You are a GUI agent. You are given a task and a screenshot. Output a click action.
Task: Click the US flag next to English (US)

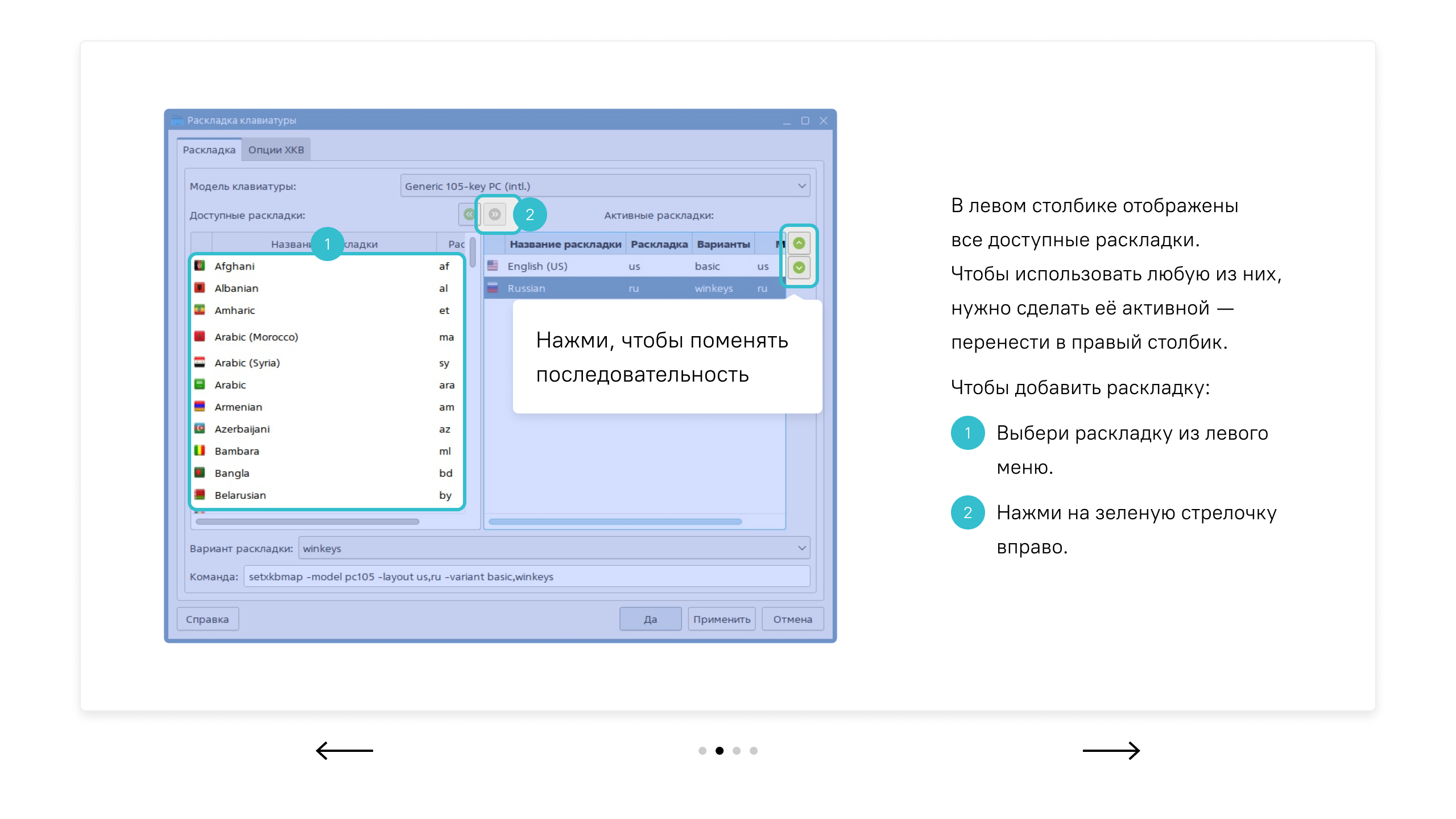point(493,266)
